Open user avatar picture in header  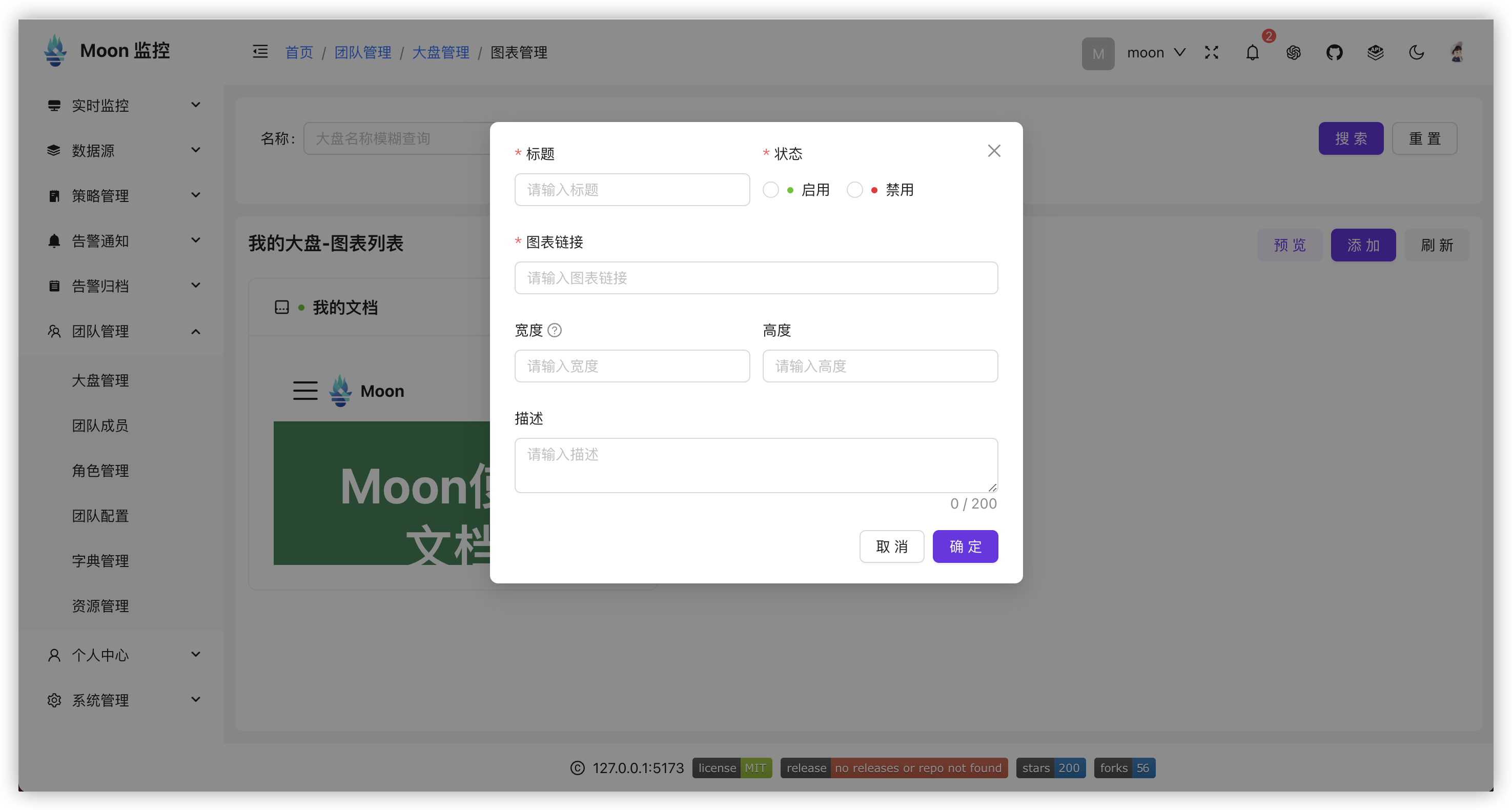coord(1457,53)
